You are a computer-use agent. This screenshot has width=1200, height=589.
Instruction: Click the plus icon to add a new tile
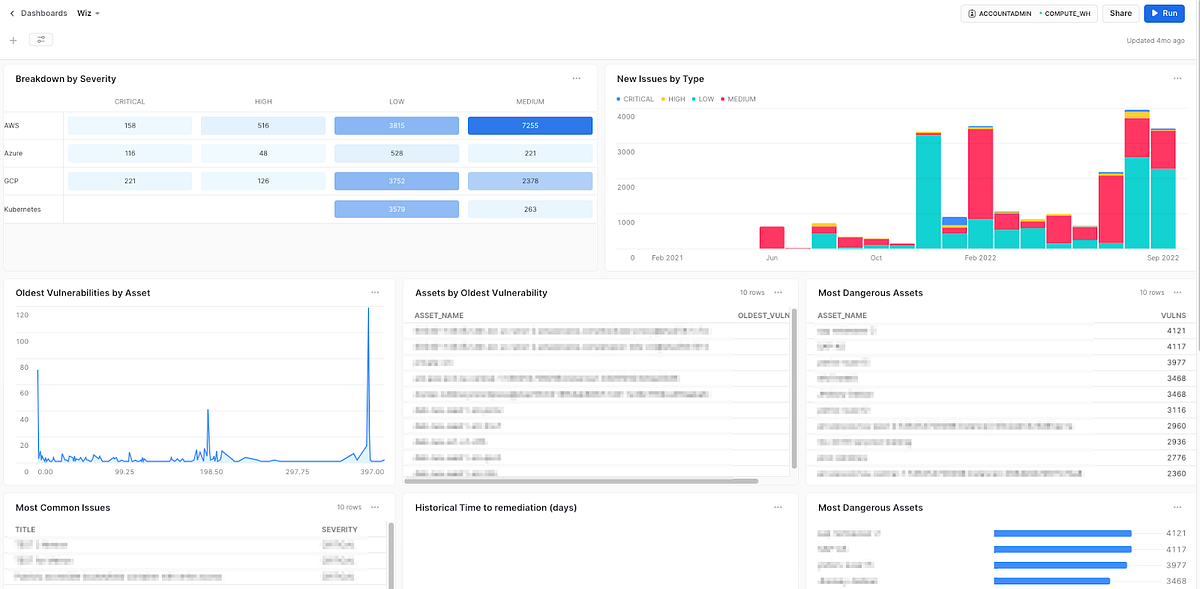[12, 39]
